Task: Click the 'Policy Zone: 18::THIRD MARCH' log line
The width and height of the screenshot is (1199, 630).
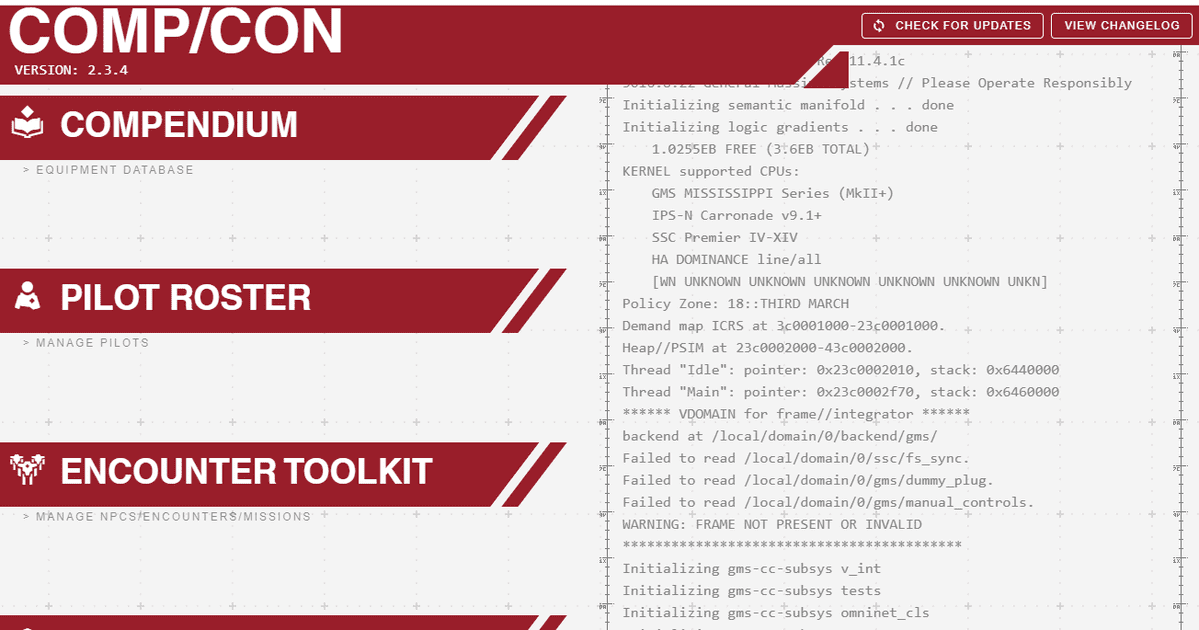Action: 735,303
